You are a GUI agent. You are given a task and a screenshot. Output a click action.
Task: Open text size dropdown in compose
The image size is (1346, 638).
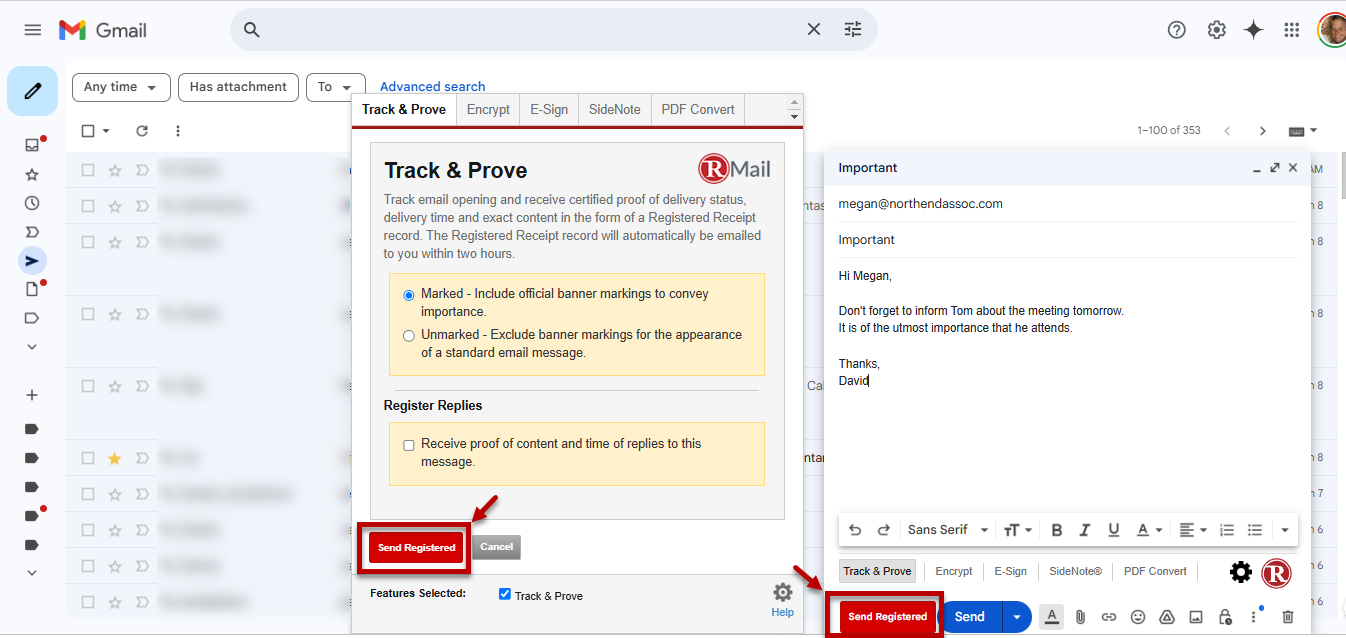1017,530
